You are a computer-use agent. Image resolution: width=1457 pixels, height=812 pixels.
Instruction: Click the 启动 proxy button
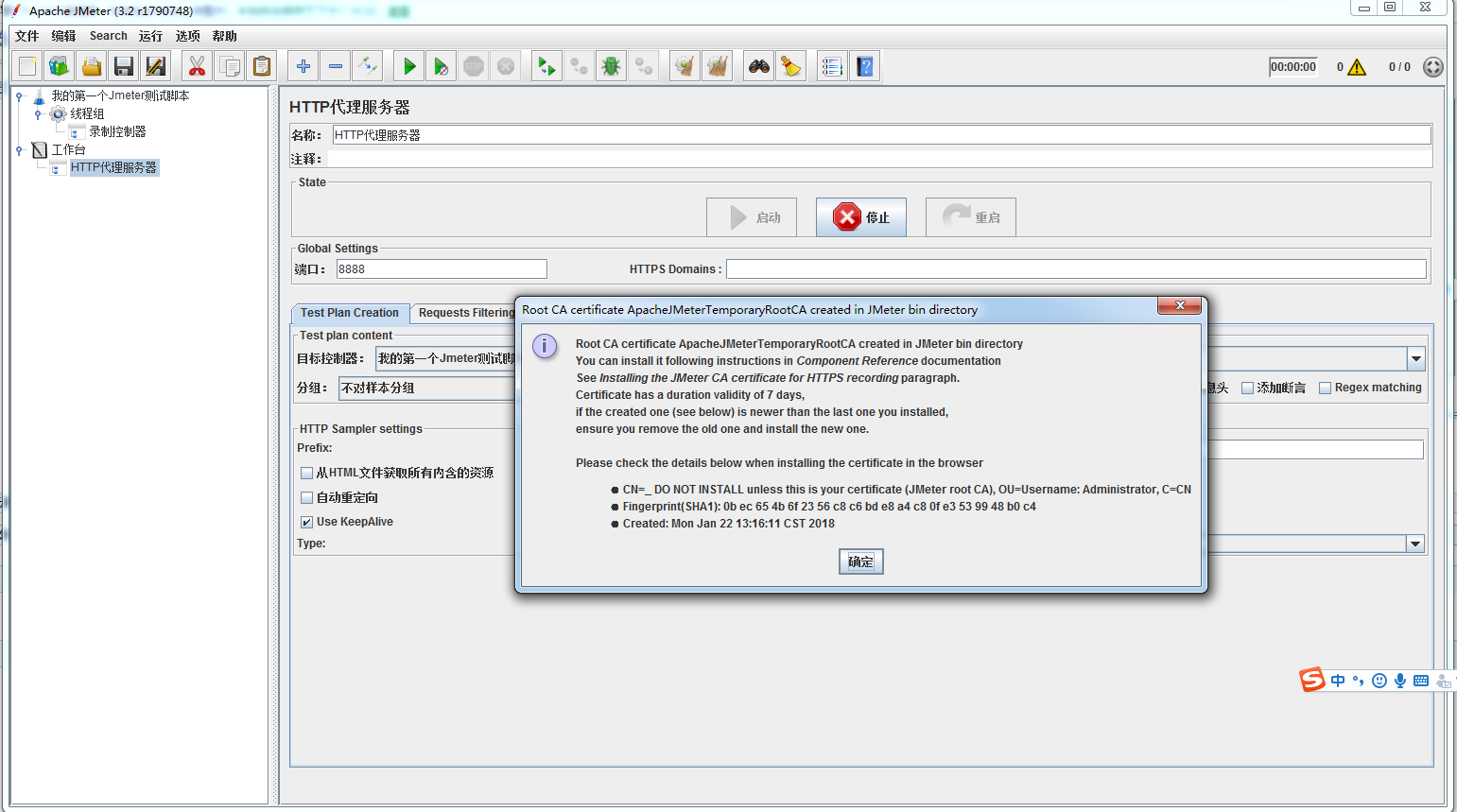point(752,217)
